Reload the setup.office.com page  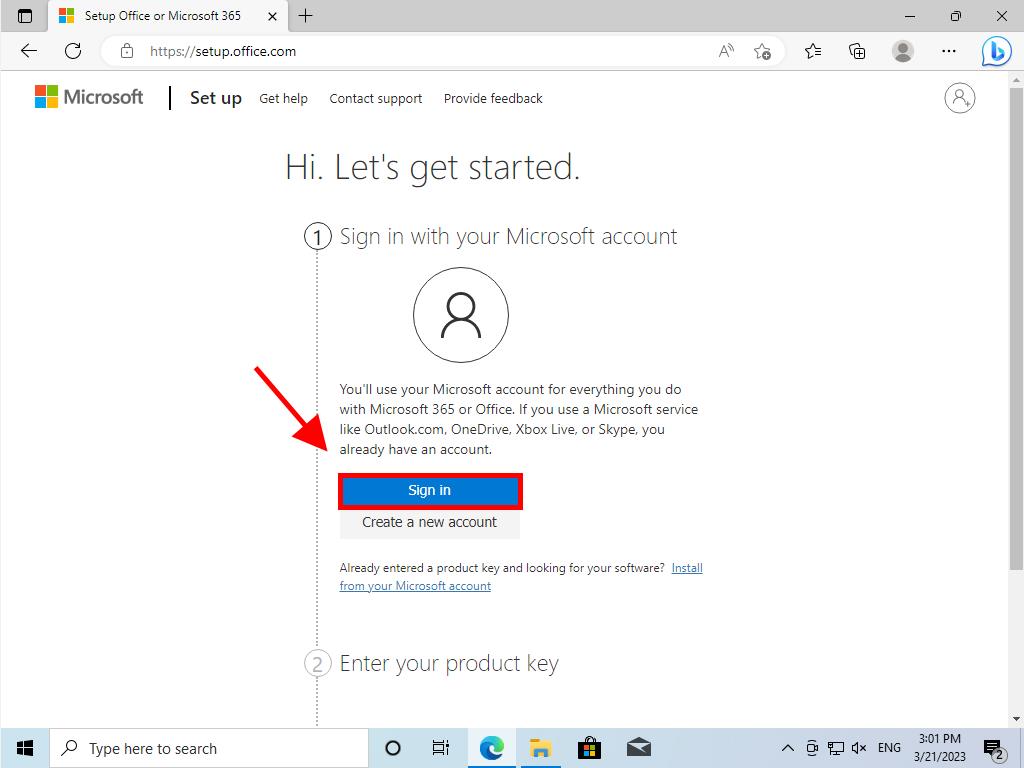73,51
